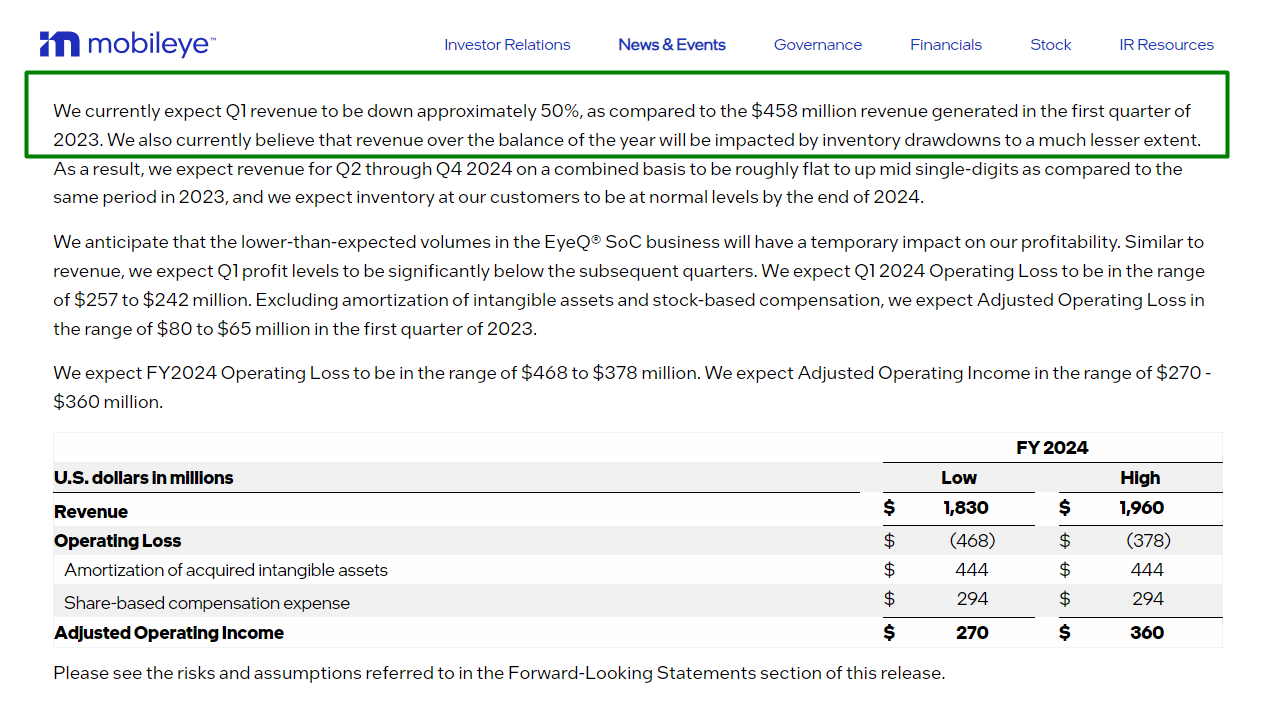Image resolution: width=1273 pixels, height=707 pixels.
Task: Go to the Governance section
Action: click(818, 45)
